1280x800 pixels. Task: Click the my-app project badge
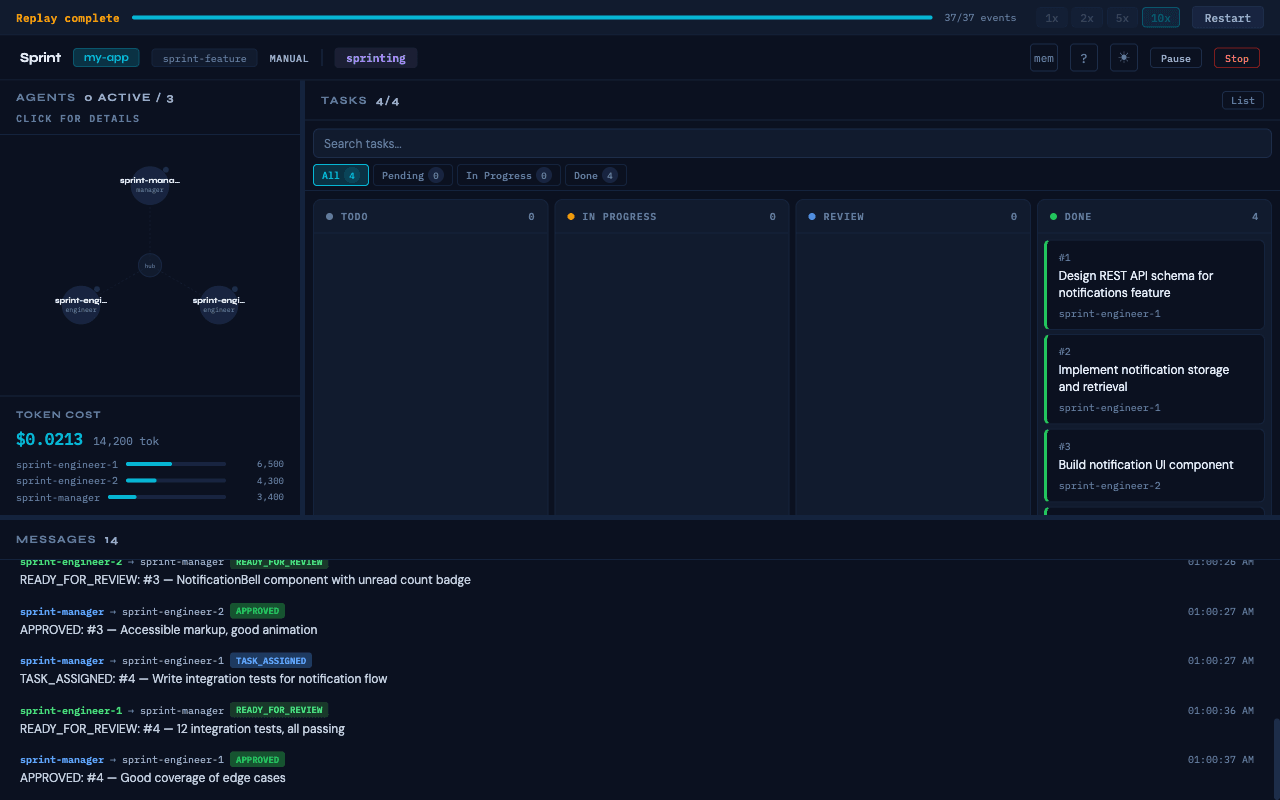click(x=106, y=57)
